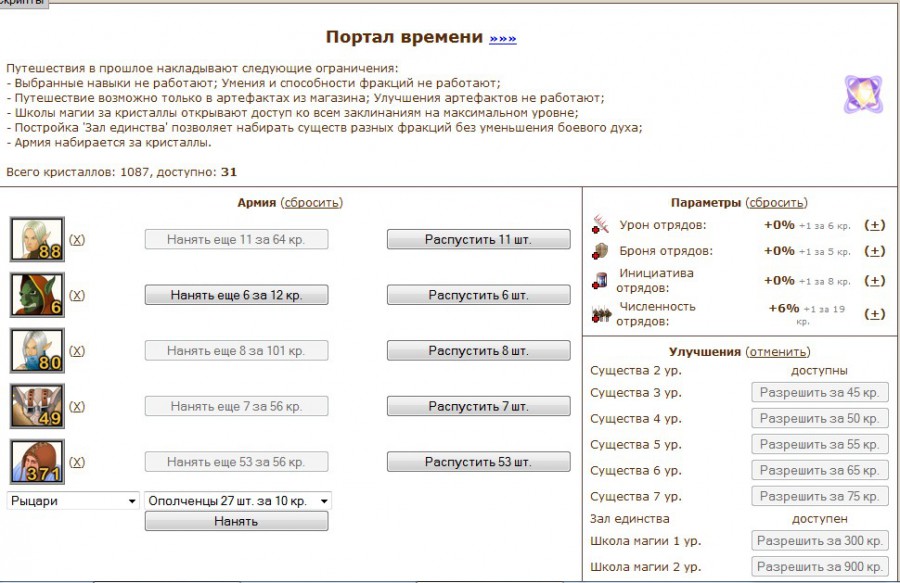Click the goblin portrait with 6 units
Image resolution: width=900 pixels, height=583 pixels.
tap(37, 295)
